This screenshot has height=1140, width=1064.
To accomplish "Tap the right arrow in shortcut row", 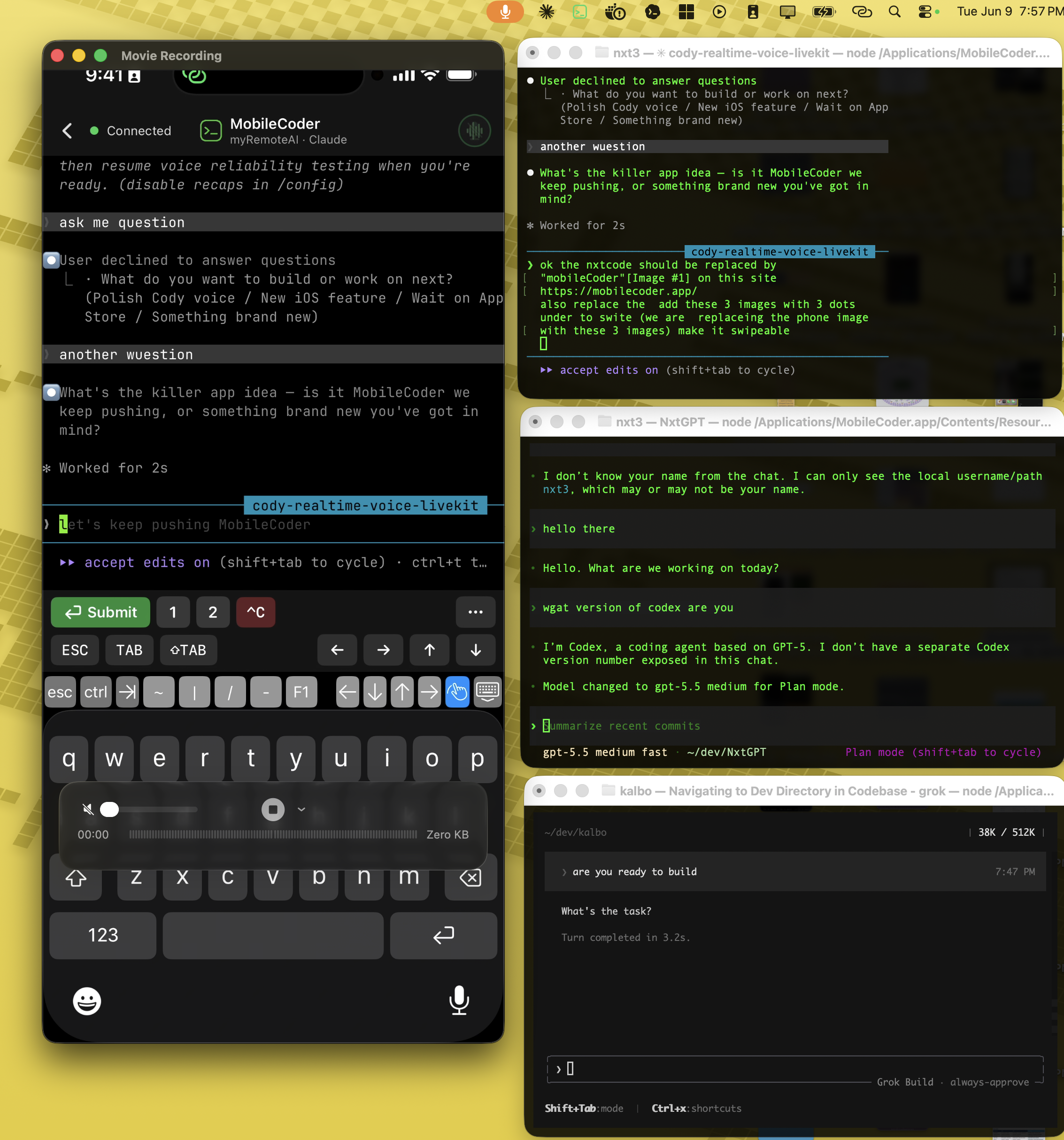I will coord(383,650).
